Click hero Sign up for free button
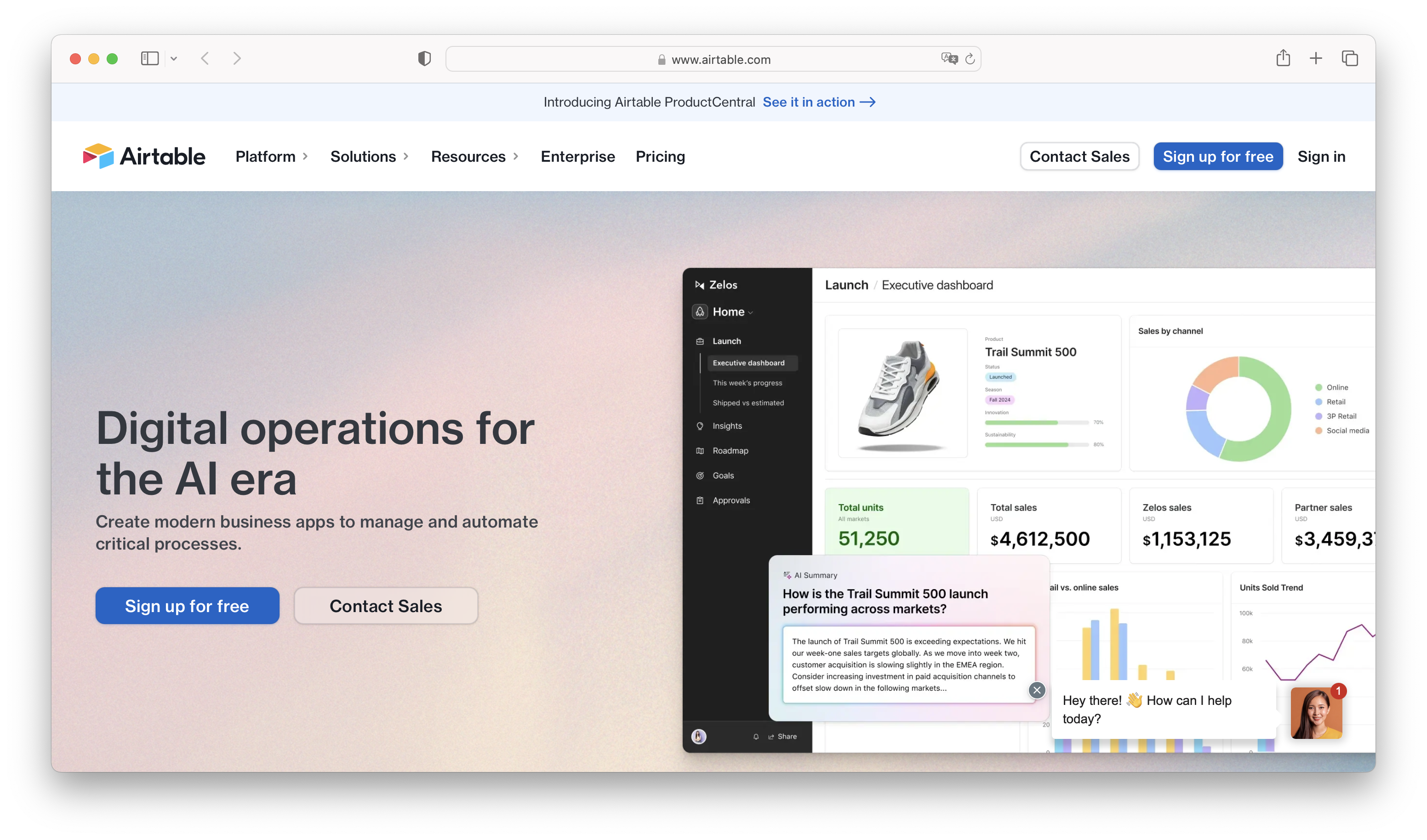1427x840 pixels. tap(188, 606)
